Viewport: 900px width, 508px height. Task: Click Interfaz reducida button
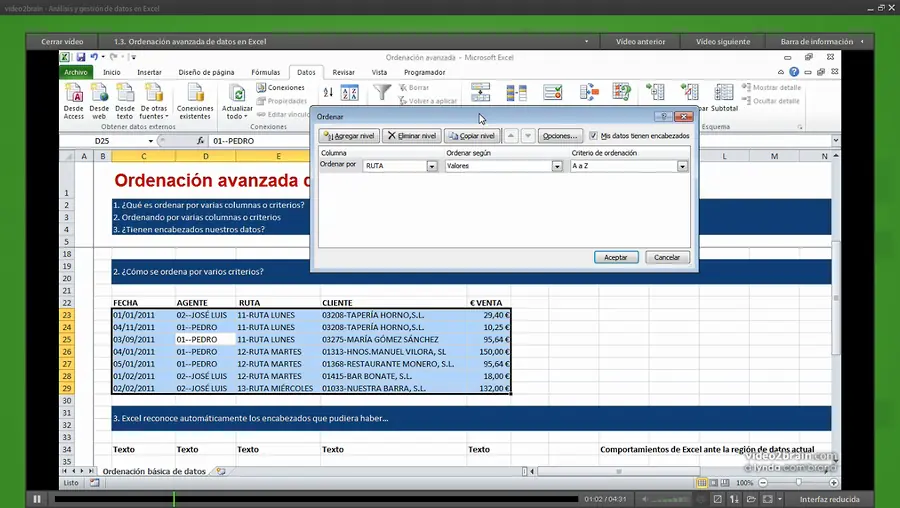(x=829, y=499)
